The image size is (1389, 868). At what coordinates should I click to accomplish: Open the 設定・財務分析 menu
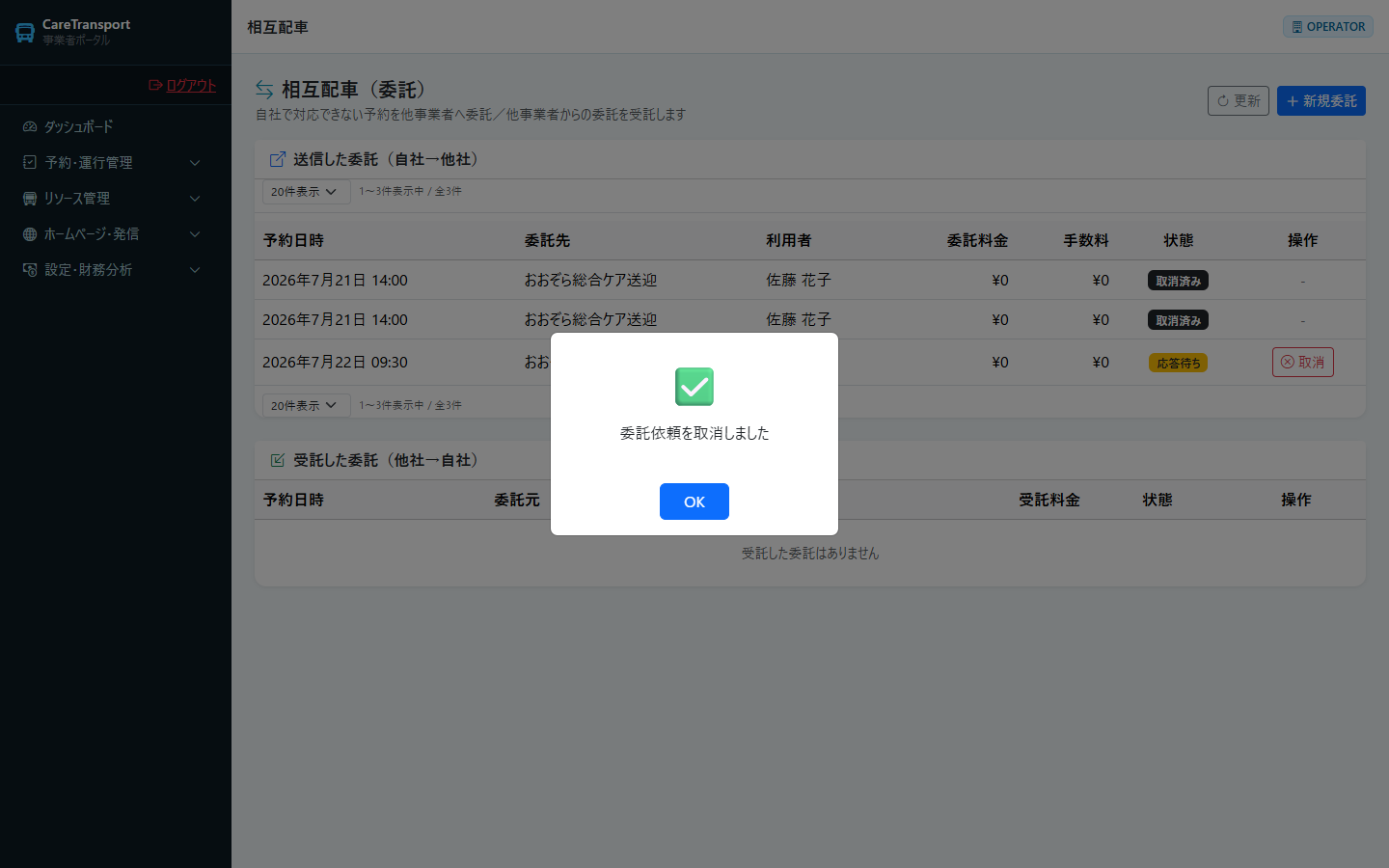point(116,269)
